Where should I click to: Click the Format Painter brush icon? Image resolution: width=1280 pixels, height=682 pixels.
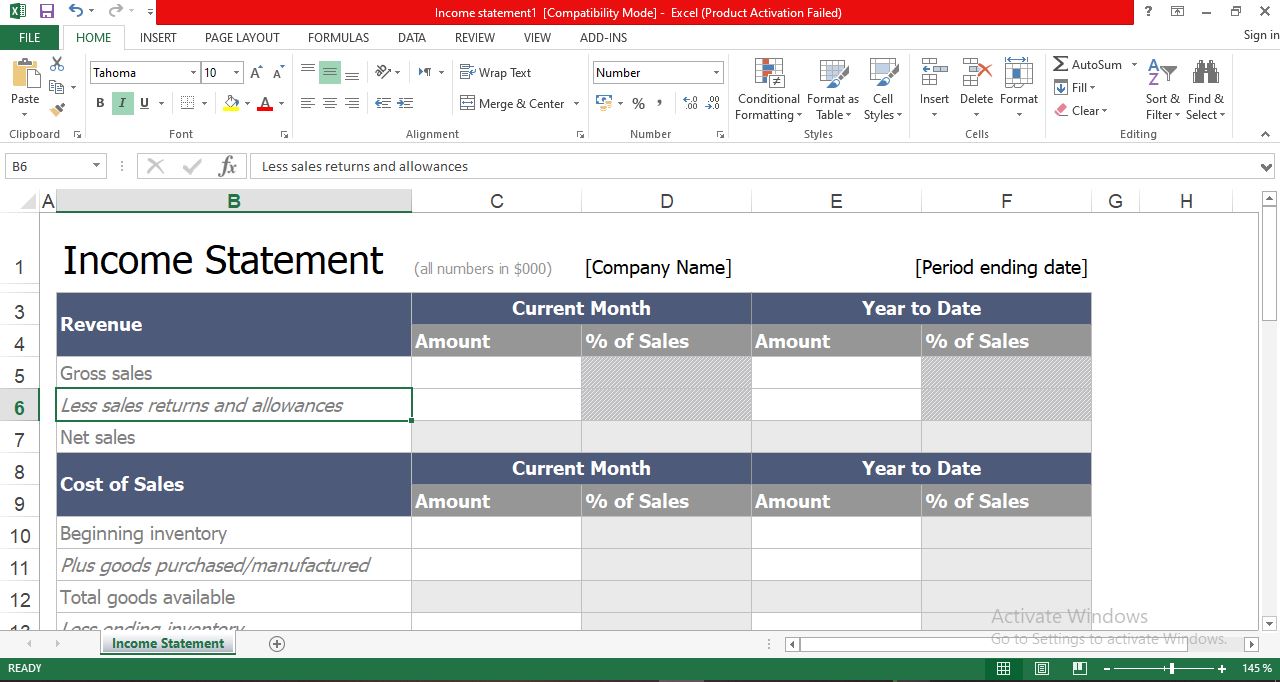[x=57, y=110]
